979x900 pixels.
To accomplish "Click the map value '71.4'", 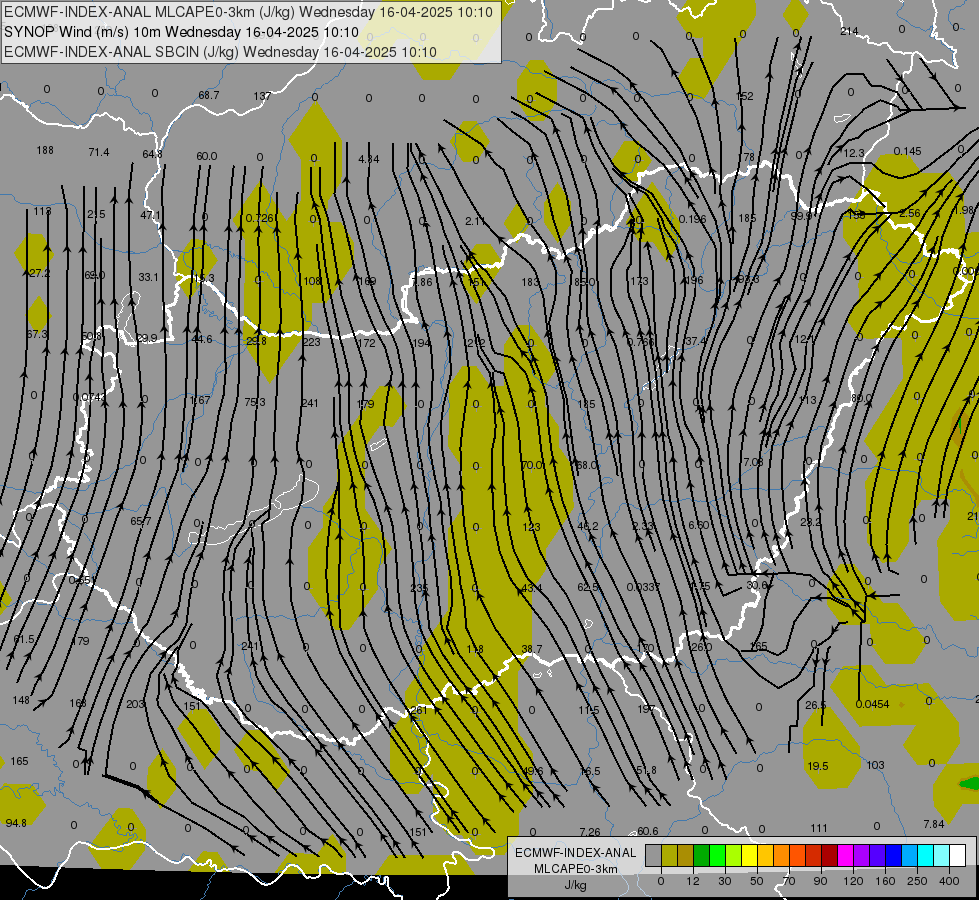I will 99,152.
